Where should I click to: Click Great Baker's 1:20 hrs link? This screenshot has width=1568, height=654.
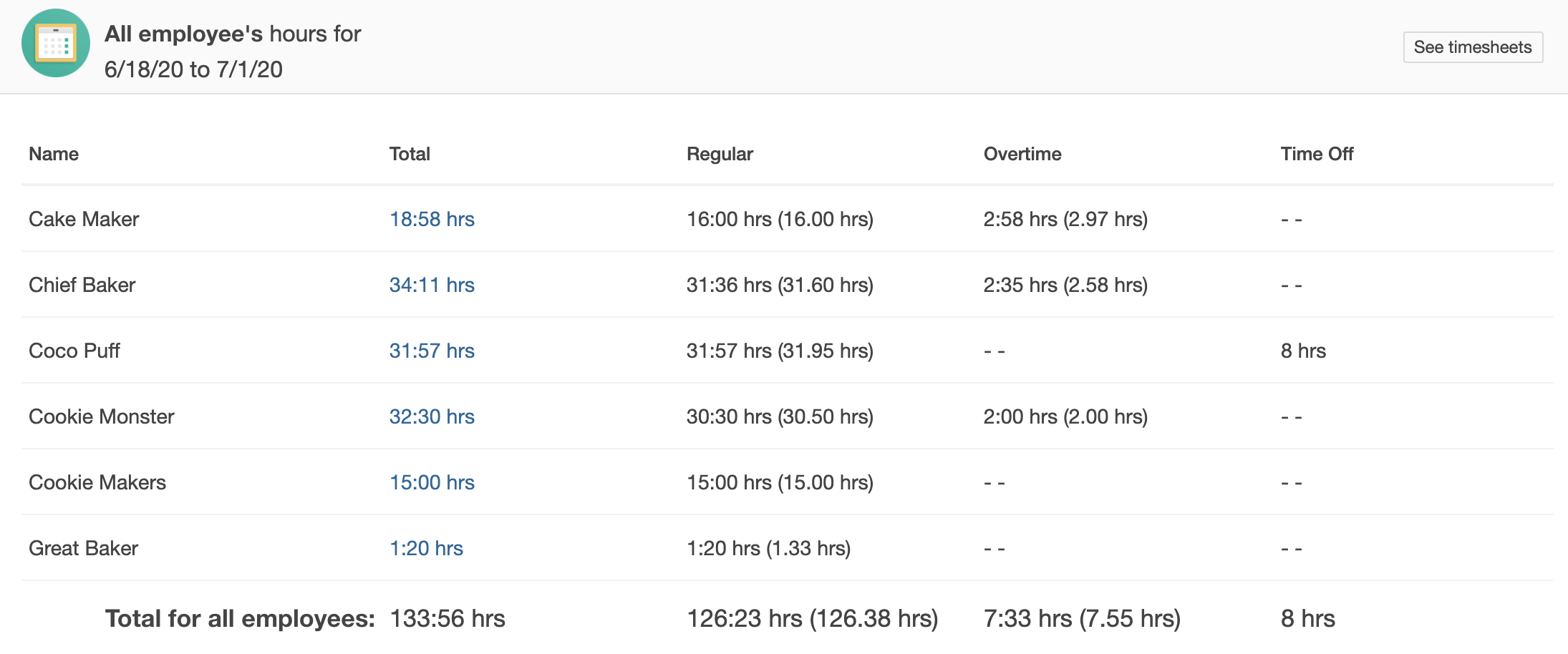click(426, 548)
